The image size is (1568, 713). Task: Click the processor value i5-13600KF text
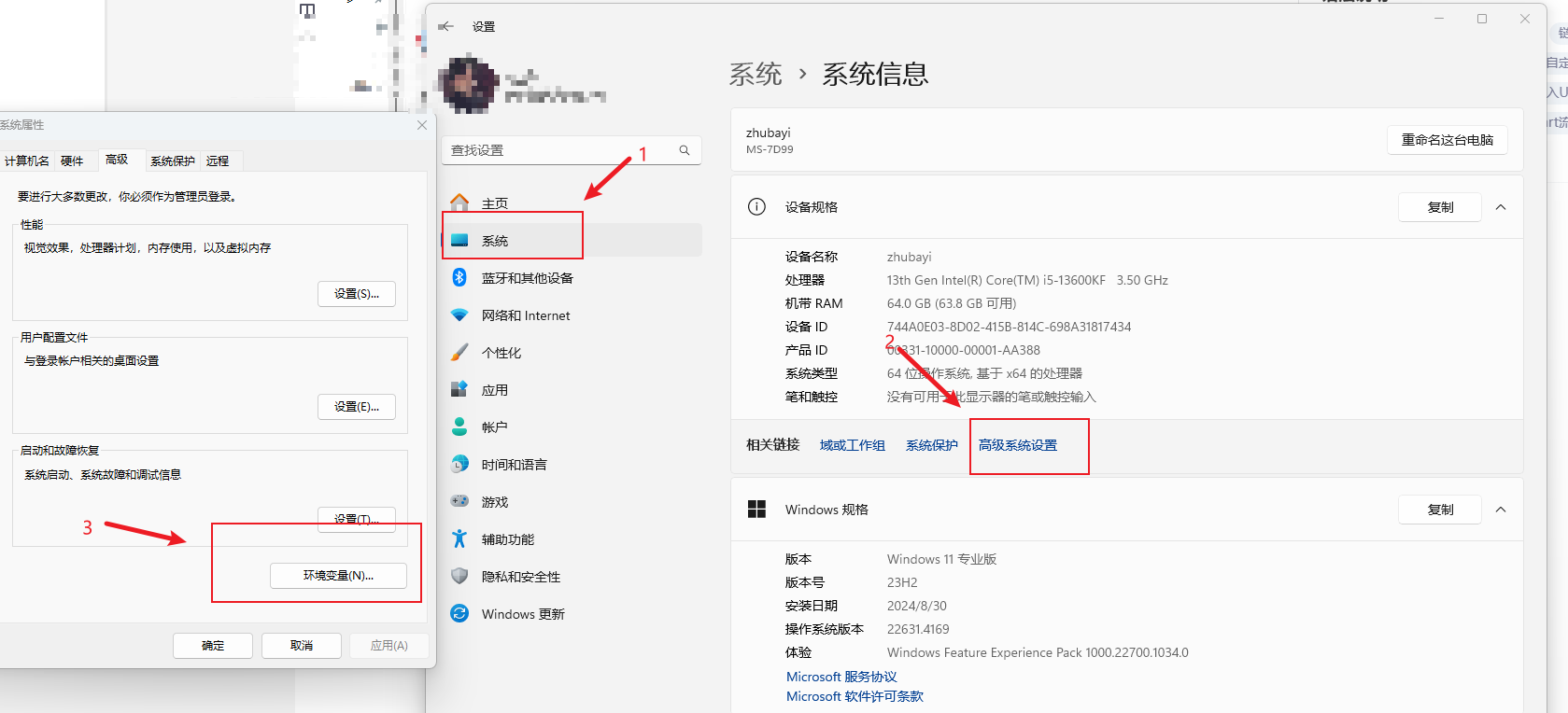[x=1027, y=280]
